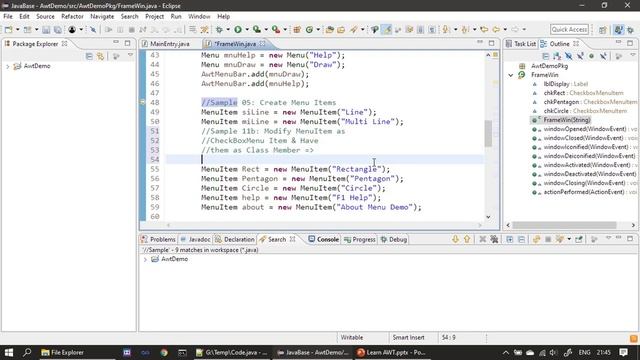
Task: Open the Run button dropdown arrow
Action: tap(247, 29)
